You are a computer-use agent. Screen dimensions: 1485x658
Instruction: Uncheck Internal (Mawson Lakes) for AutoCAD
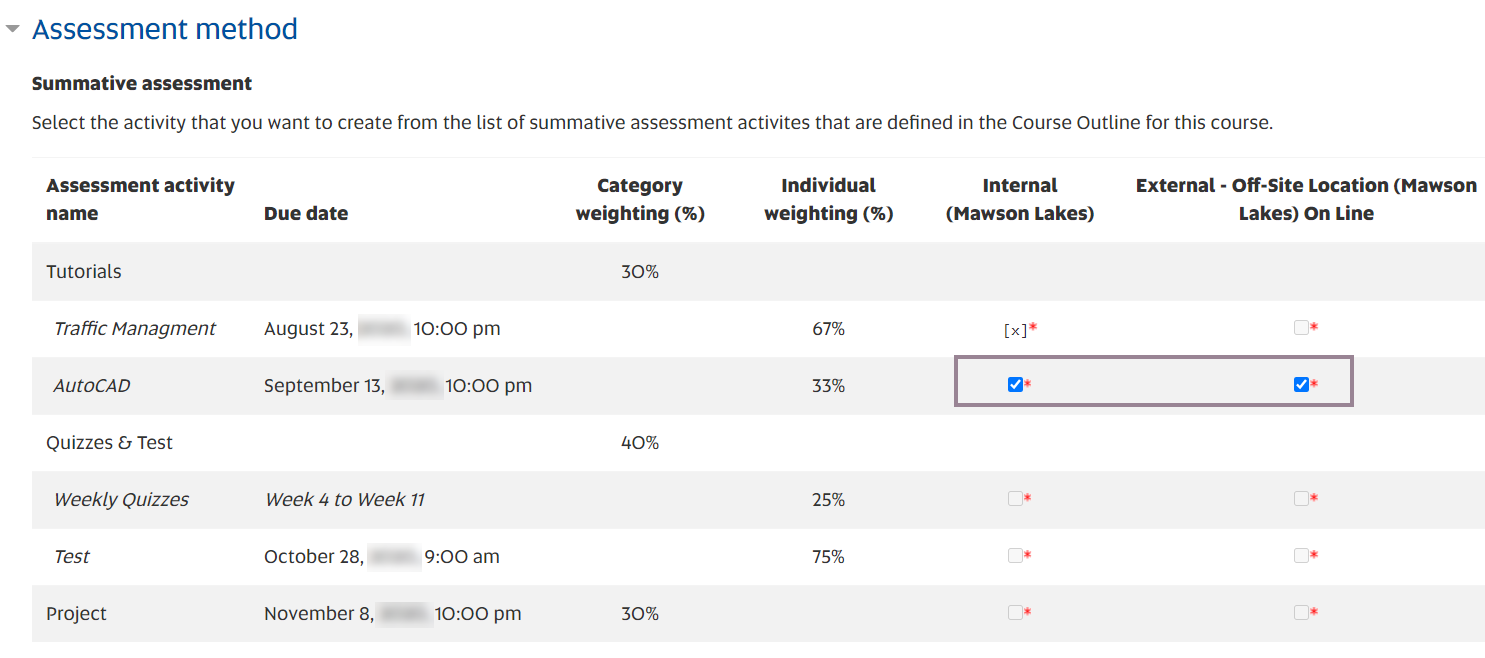[1015, 383]
